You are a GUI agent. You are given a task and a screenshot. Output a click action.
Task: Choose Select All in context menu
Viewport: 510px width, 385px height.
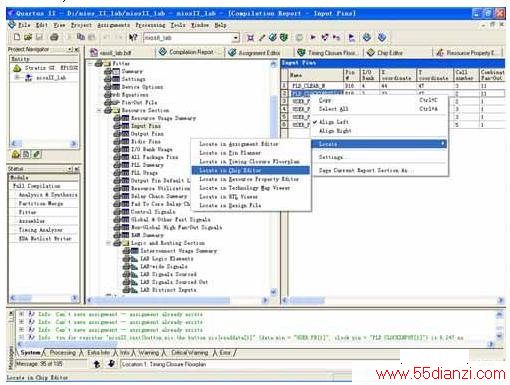coord(334,109)
